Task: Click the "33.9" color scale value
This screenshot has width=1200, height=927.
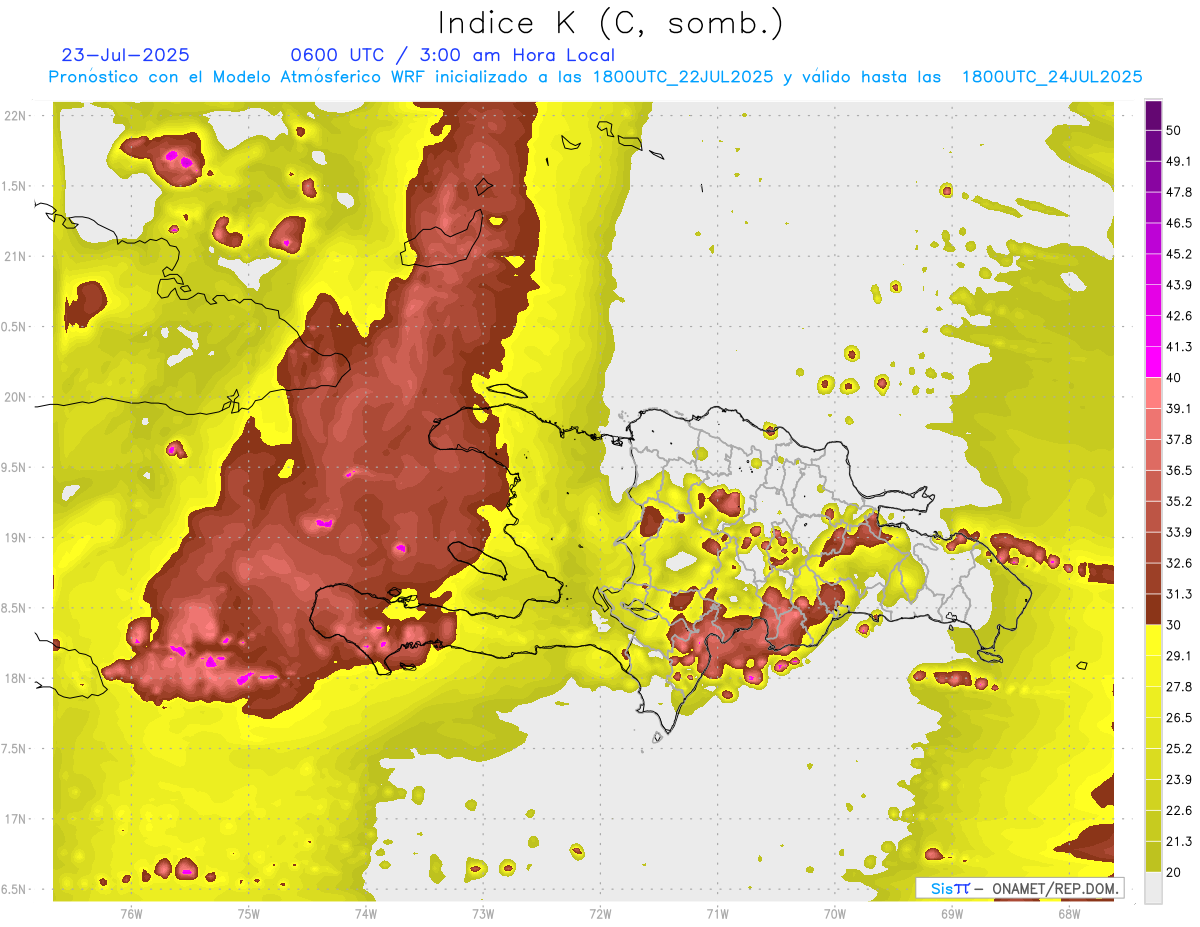Action: point(1179,532)
